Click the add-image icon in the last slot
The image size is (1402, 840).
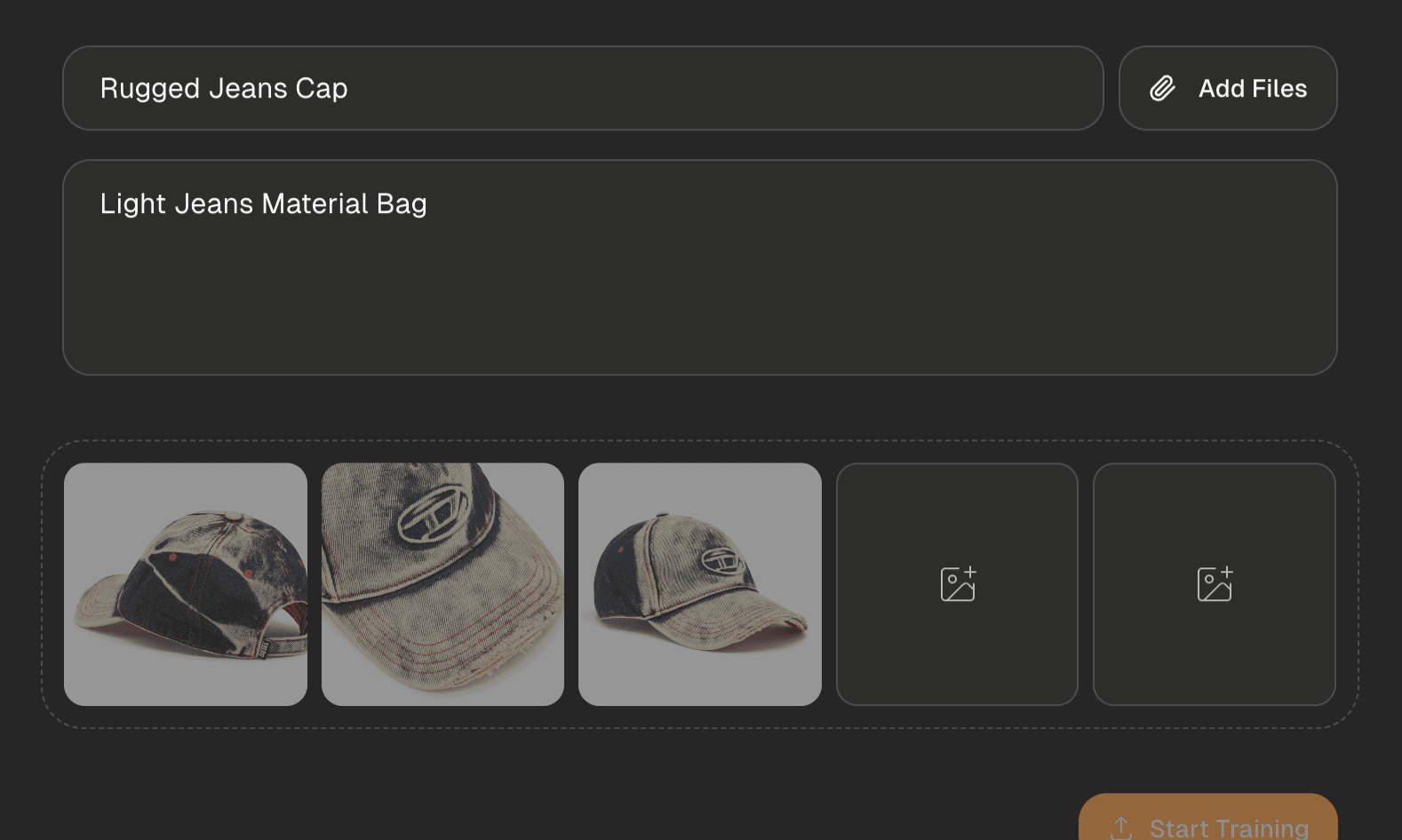click(1215, 584)
